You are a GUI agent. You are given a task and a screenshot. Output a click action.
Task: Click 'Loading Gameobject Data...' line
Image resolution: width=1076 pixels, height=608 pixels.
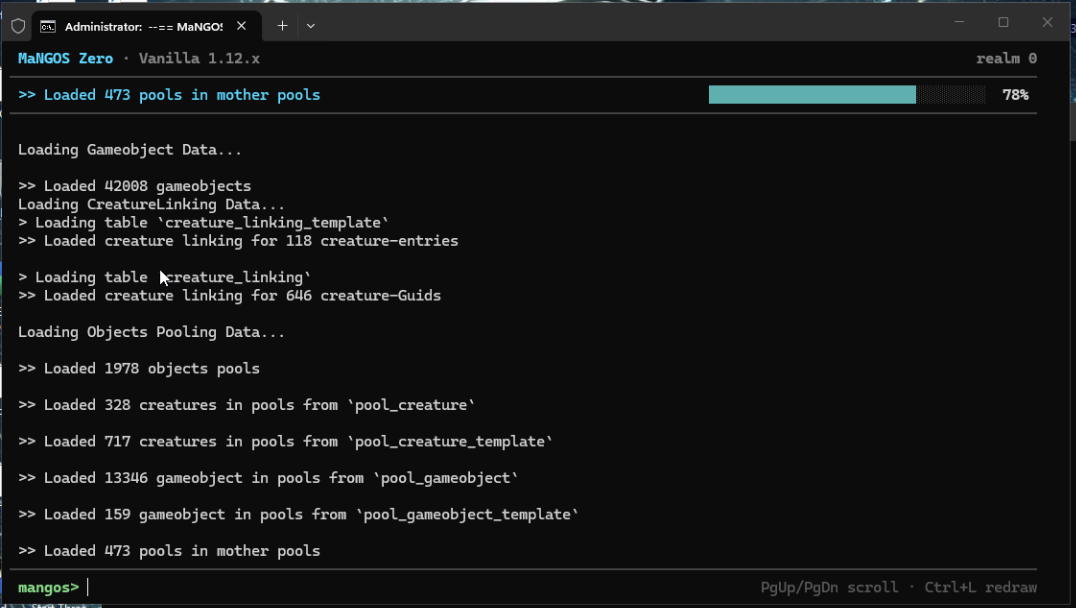(130, 150)
